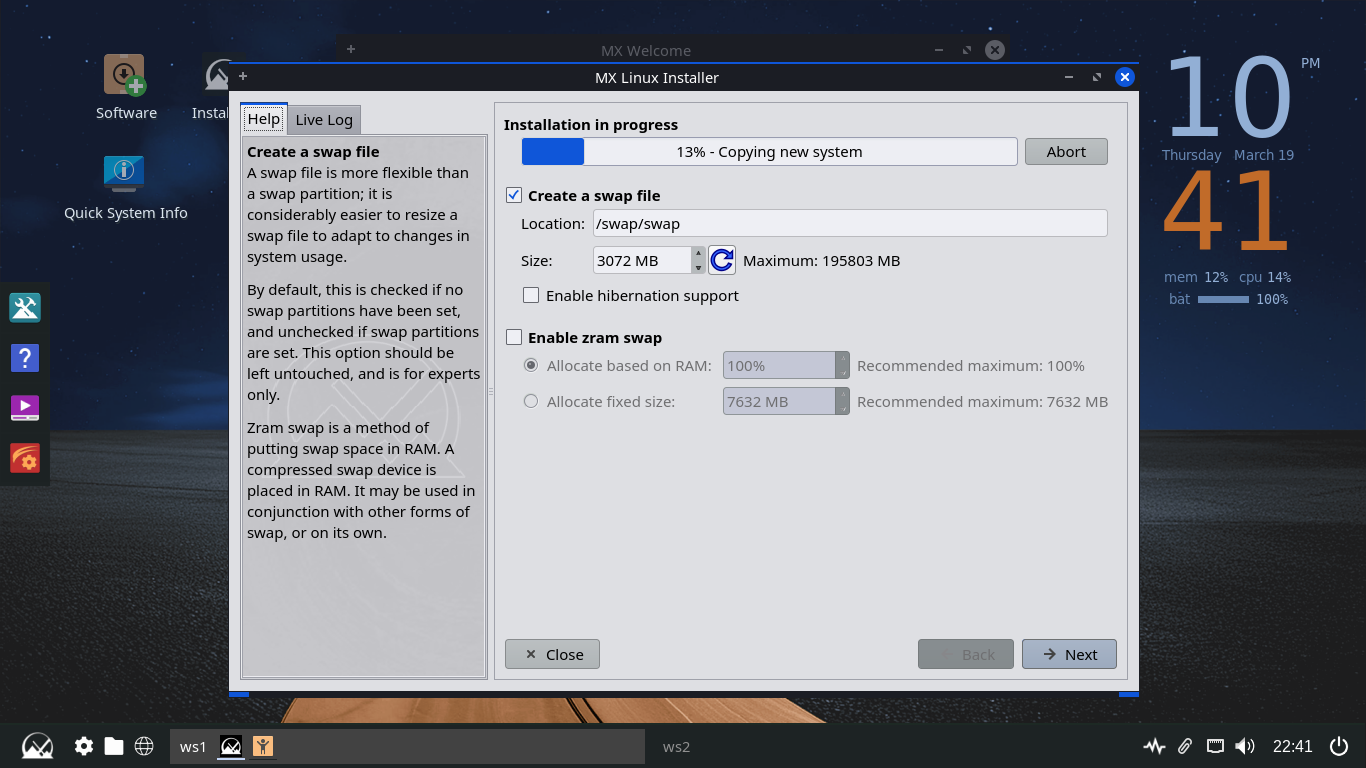Click the swap size reset refresh icon
The width and height of the screenshot is (1366, 768).
coord(722,261)
